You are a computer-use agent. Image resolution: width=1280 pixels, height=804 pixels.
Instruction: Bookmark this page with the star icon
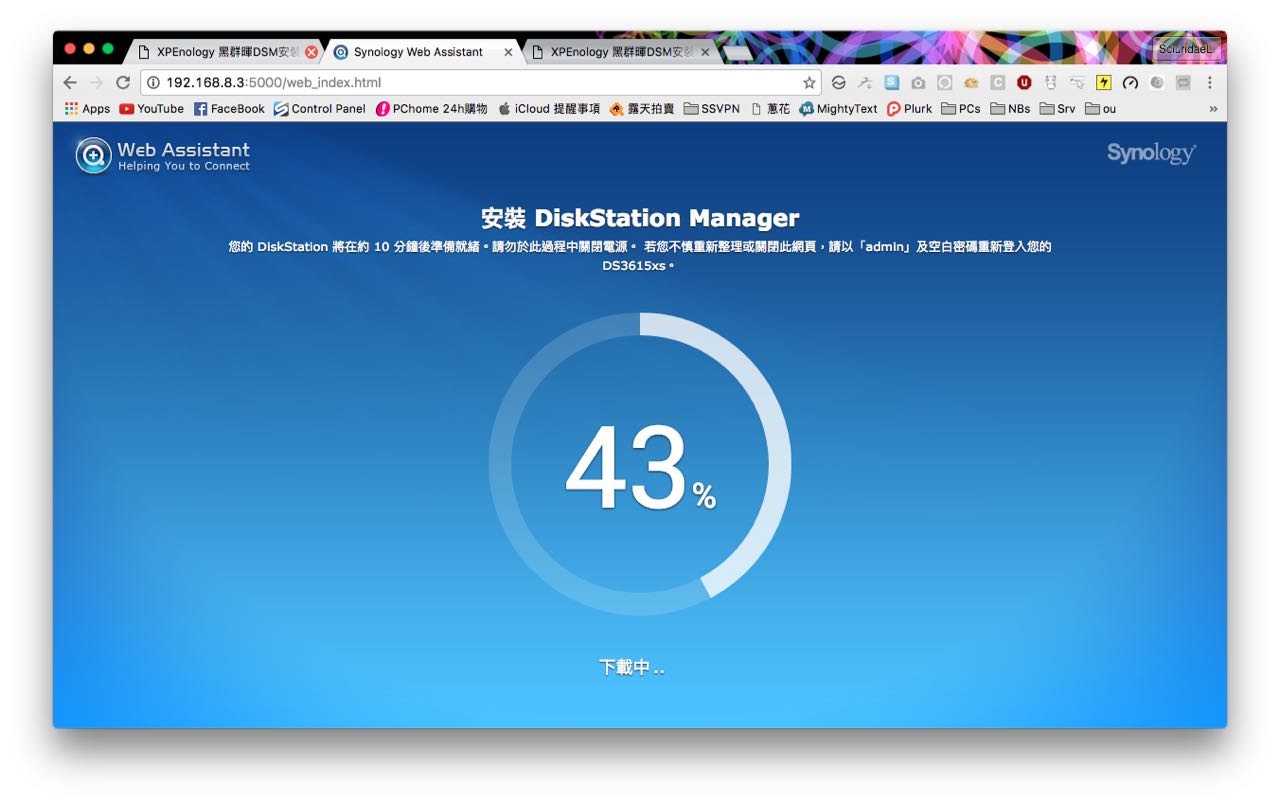tap(809, 83)
